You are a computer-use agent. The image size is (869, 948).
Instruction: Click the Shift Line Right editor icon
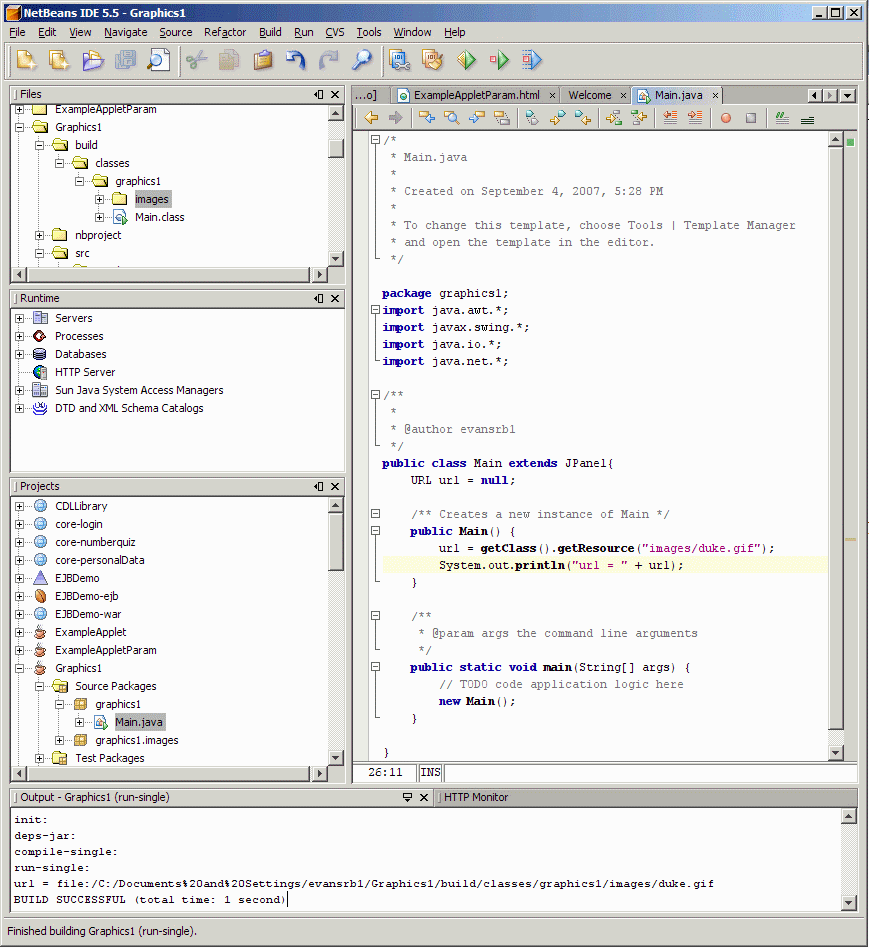(695, 118)
